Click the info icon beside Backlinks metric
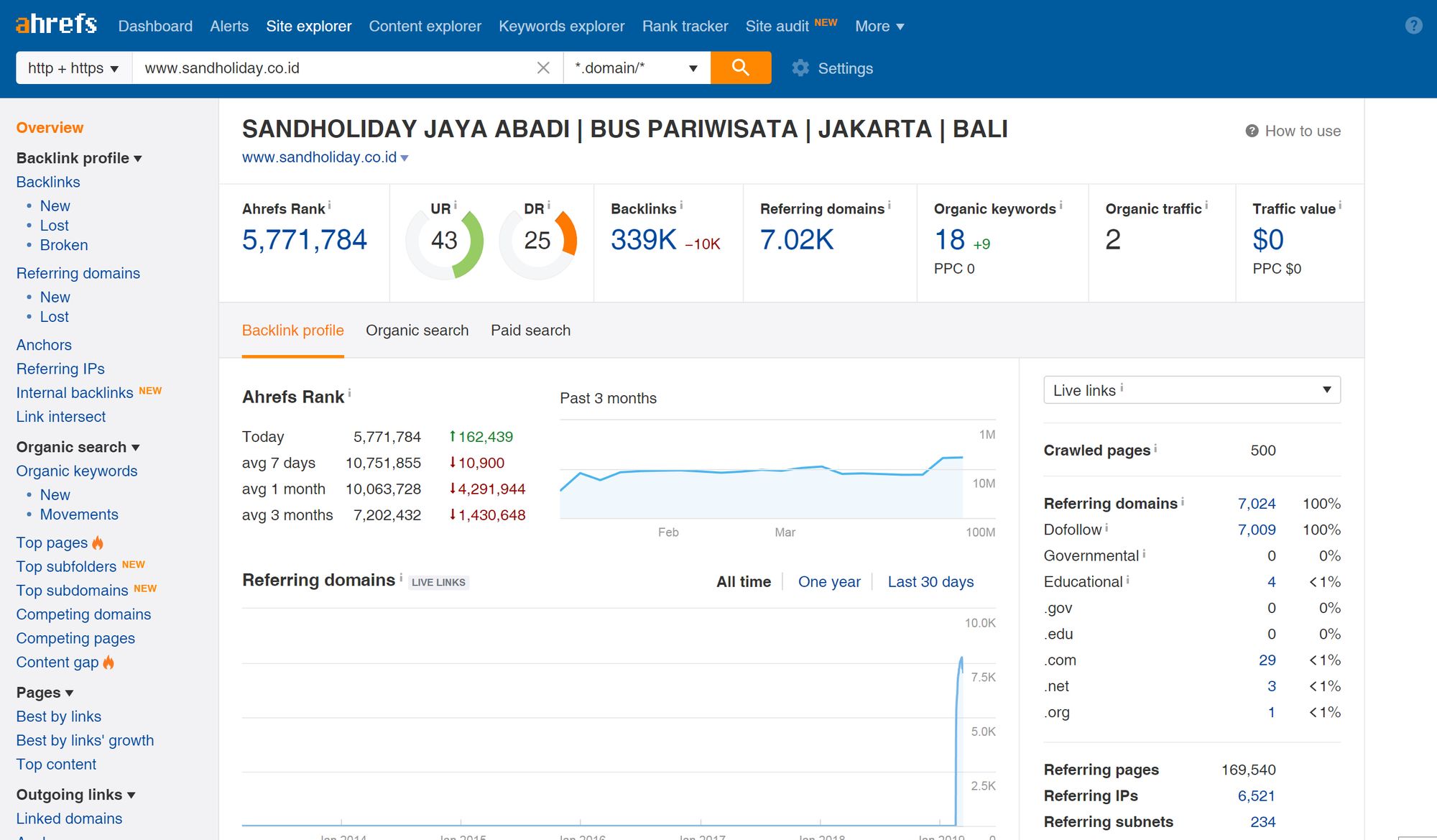This screenshot has width=1437, height=840. (x=681, y=206)
